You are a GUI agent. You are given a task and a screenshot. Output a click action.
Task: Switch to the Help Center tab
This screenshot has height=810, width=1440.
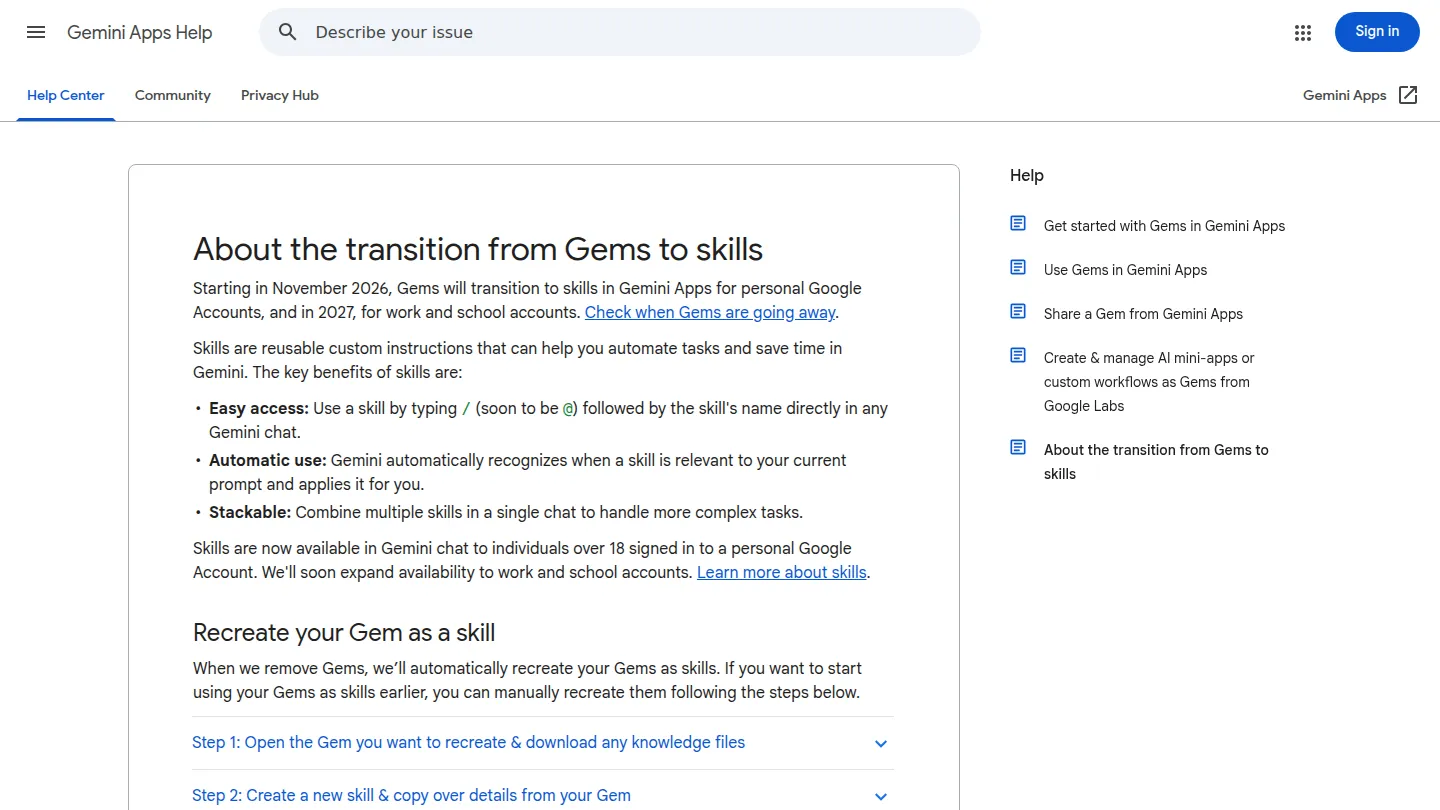click(x=66, y=96)
